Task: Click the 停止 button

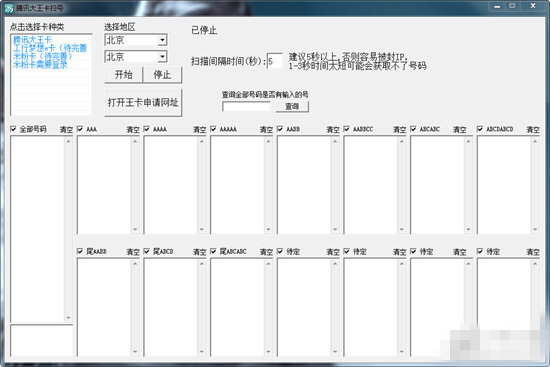Action: click(x=162, y=75)
